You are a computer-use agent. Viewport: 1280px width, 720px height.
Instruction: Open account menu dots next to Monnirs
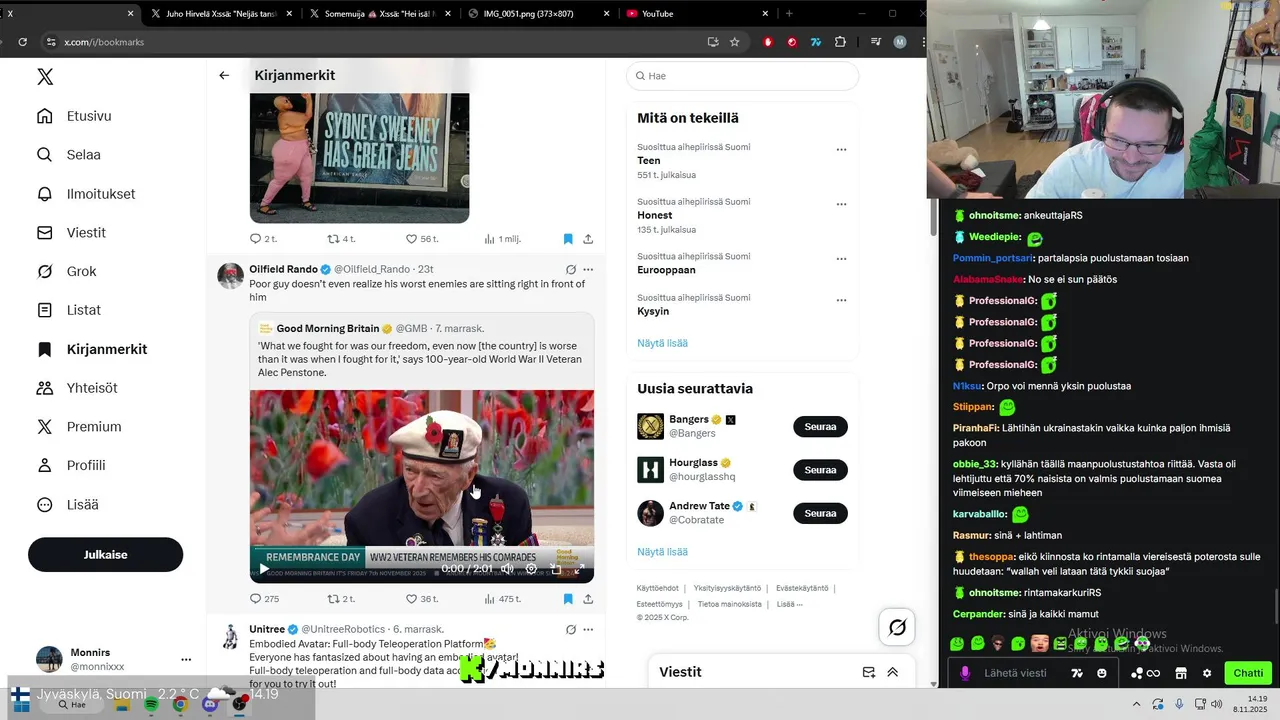(x=186, y=659)
